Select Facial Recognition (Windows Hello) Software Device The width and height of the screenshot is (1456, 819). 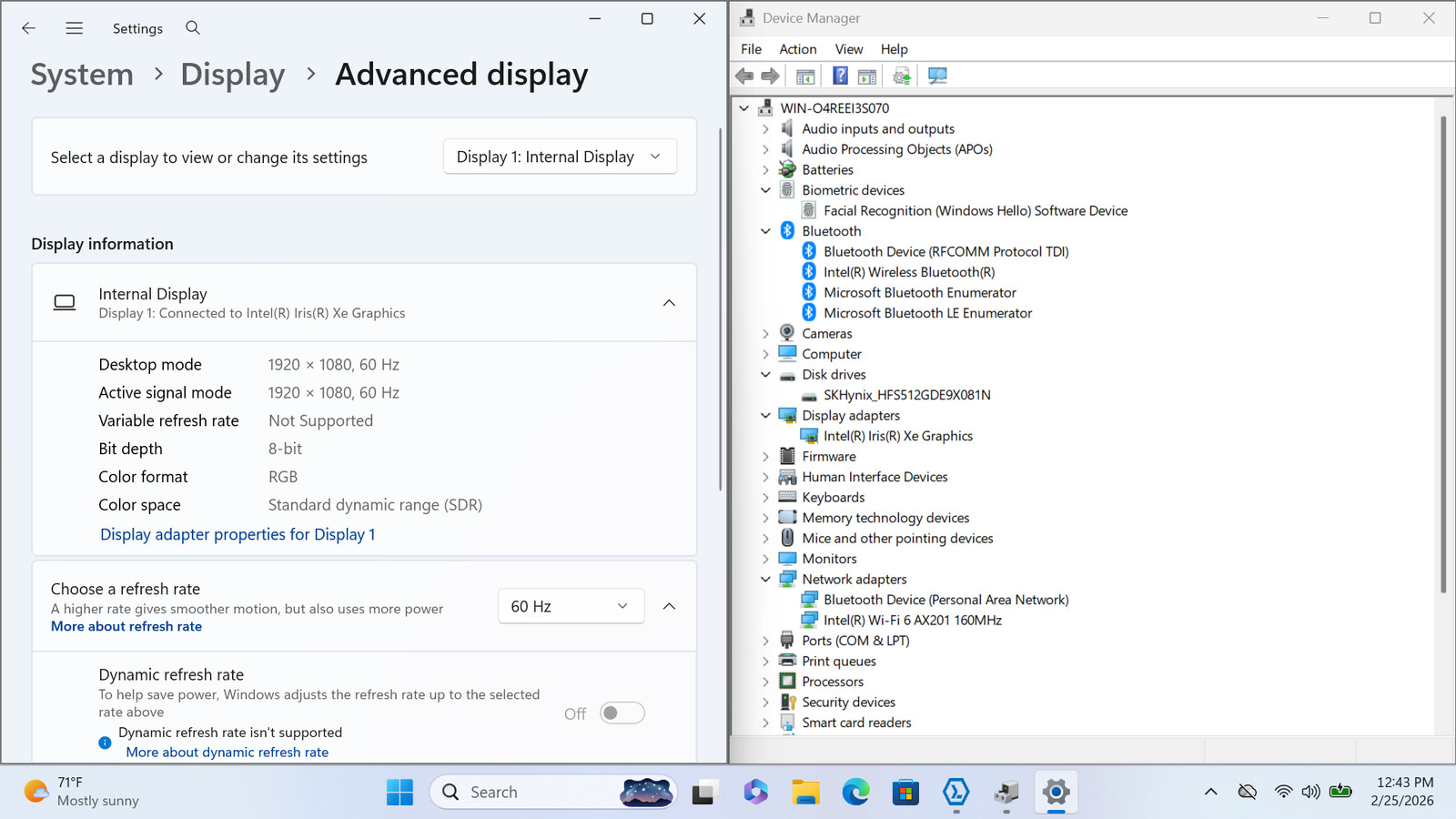point(976,211)
